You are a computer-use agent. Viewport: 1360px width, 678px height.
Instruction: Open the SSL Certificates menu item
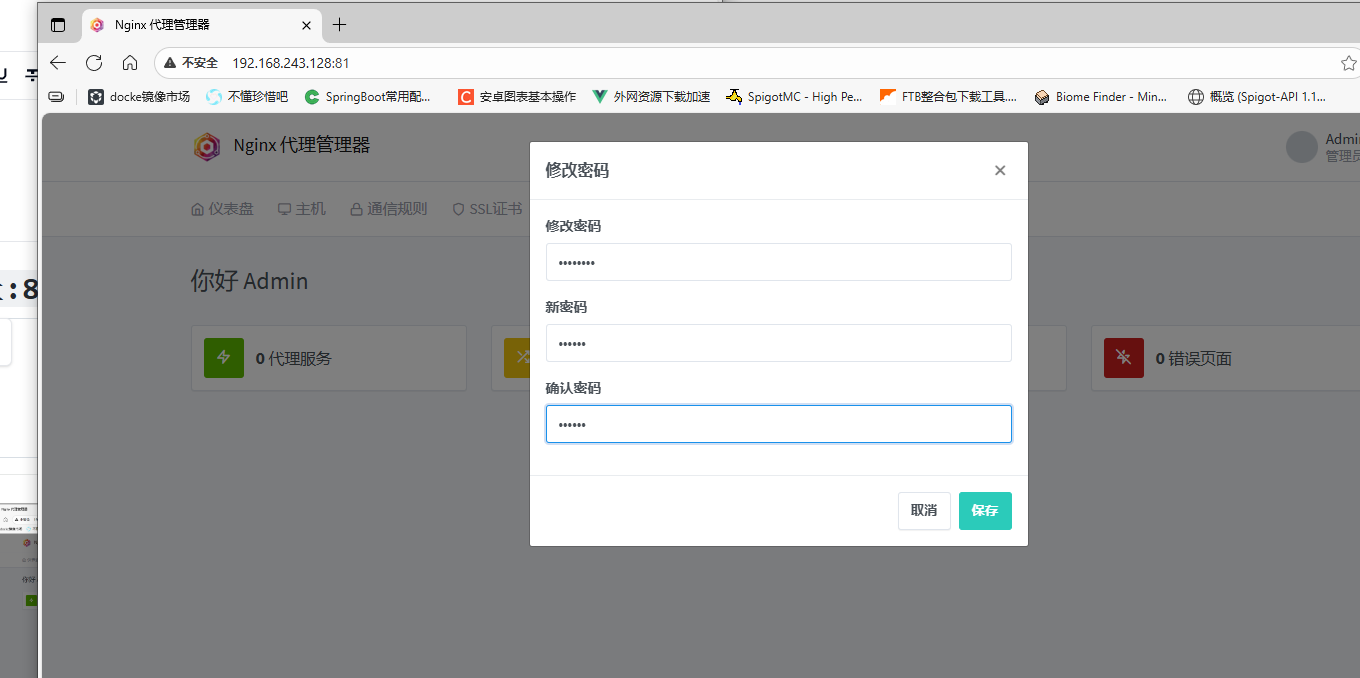[487, 209]
